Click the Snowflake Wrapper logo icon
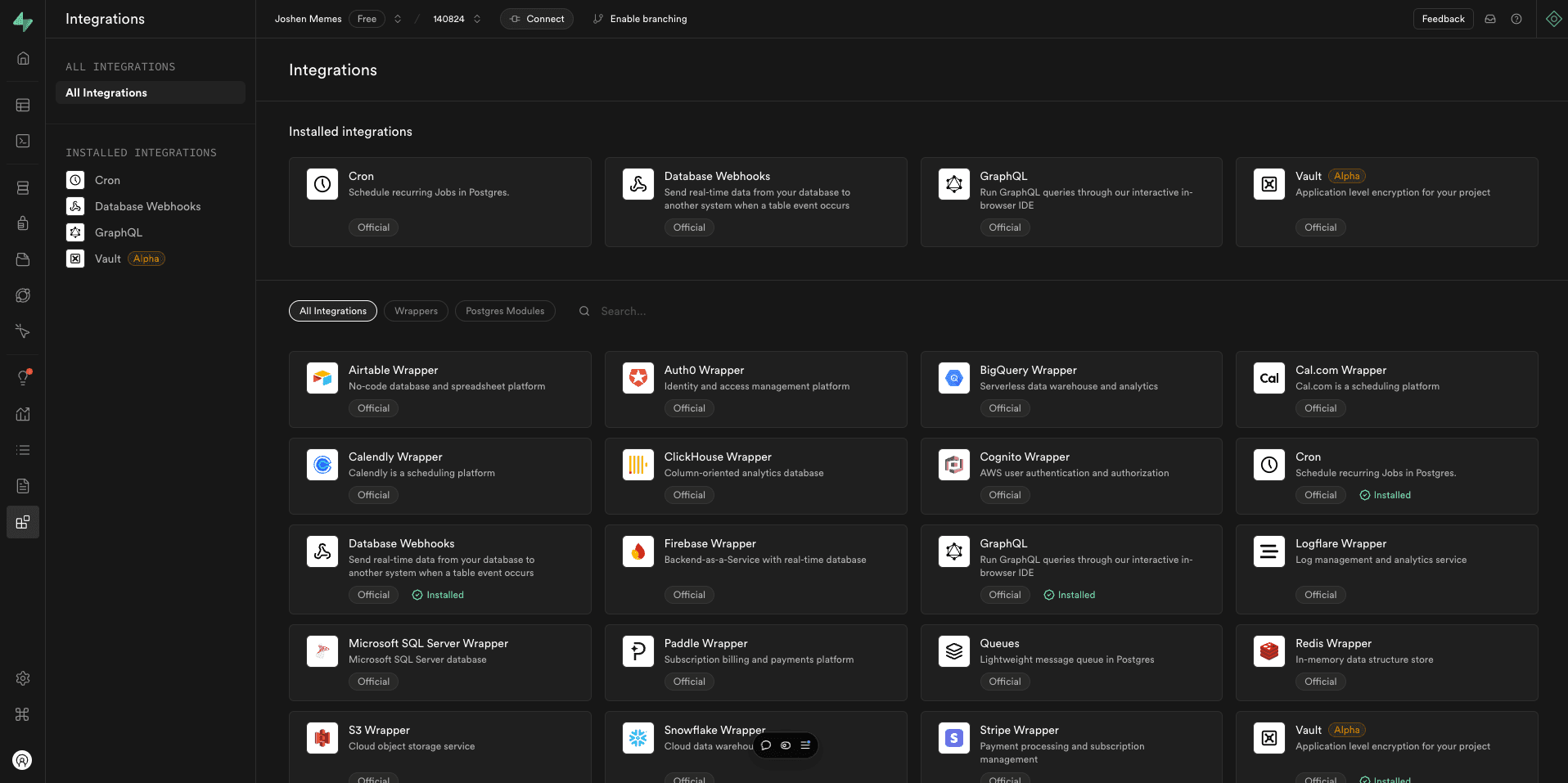This screenshot has height=783, width=1568. tap(638, 738)
